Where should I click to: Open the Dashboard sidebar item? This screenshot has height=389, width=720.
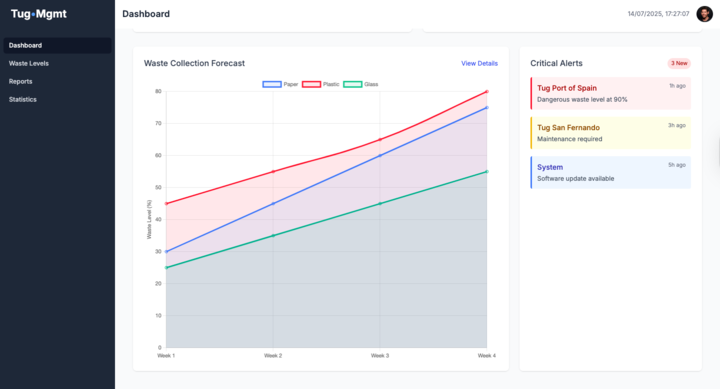57,45
